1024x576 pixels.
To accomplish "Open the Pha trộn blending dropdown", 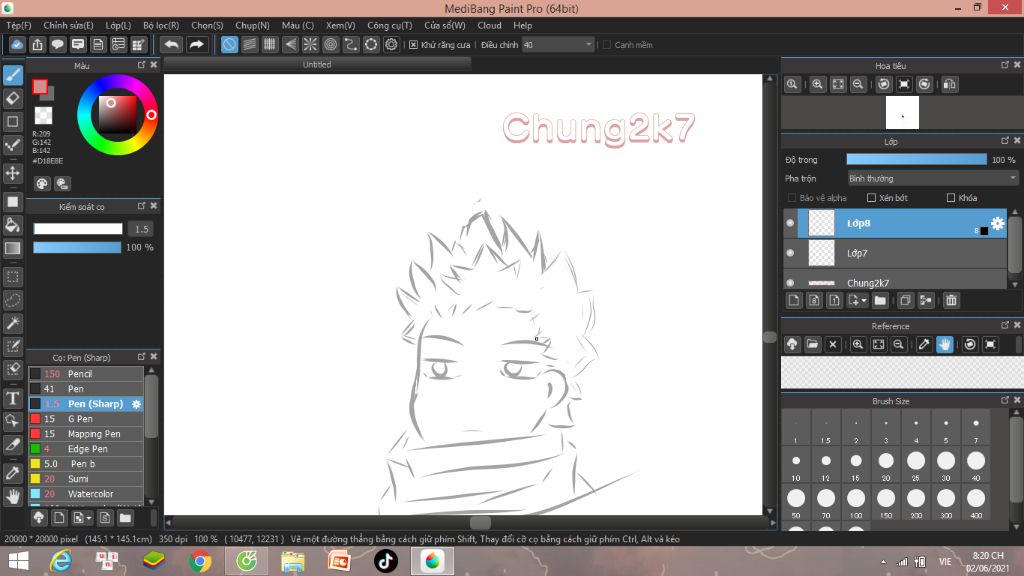I will click(932, 178).
